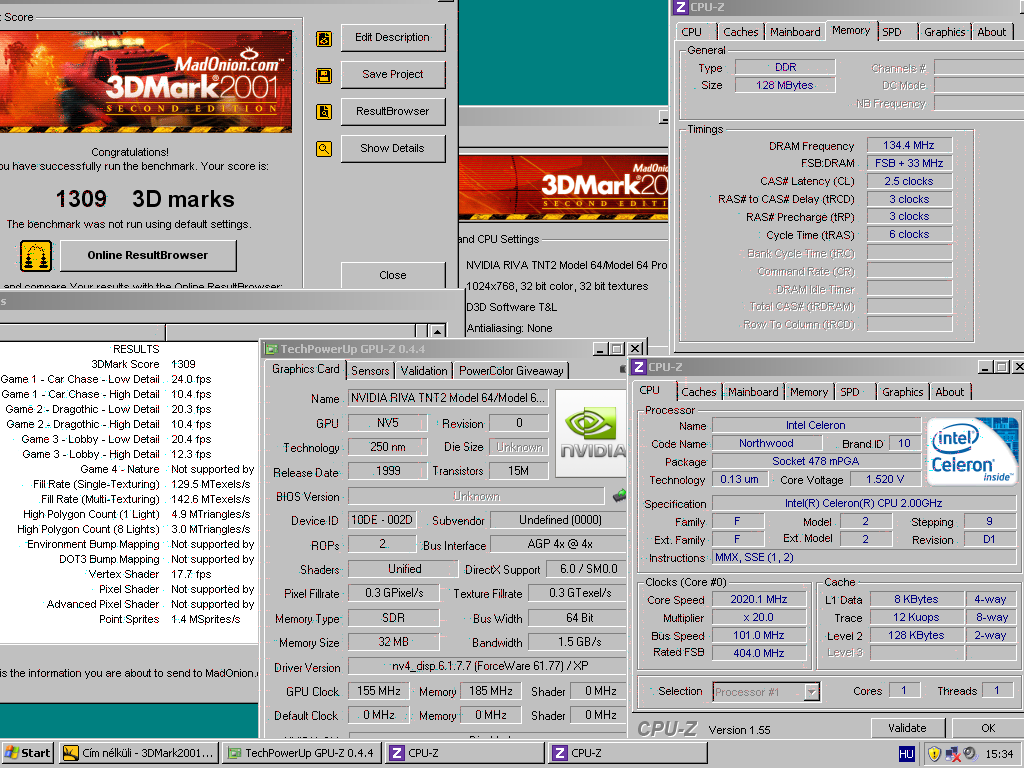This screenshot has height=768, width=1024.
Task: Switch to TechPowerUp GPU-Z taskbar item
Action: click(x=301, y=753)
